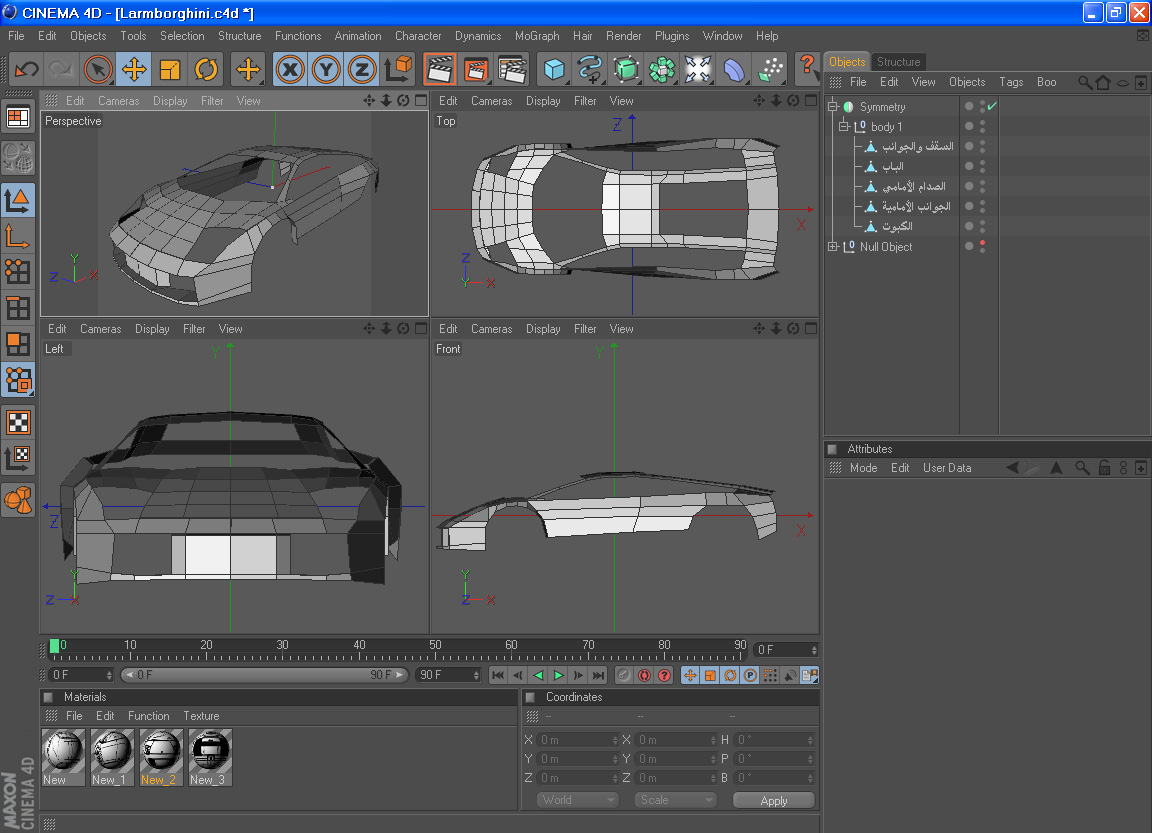Step the end frame 90 F field
This screenshot has width=1152, height=833.
click(x=476, y=675)
